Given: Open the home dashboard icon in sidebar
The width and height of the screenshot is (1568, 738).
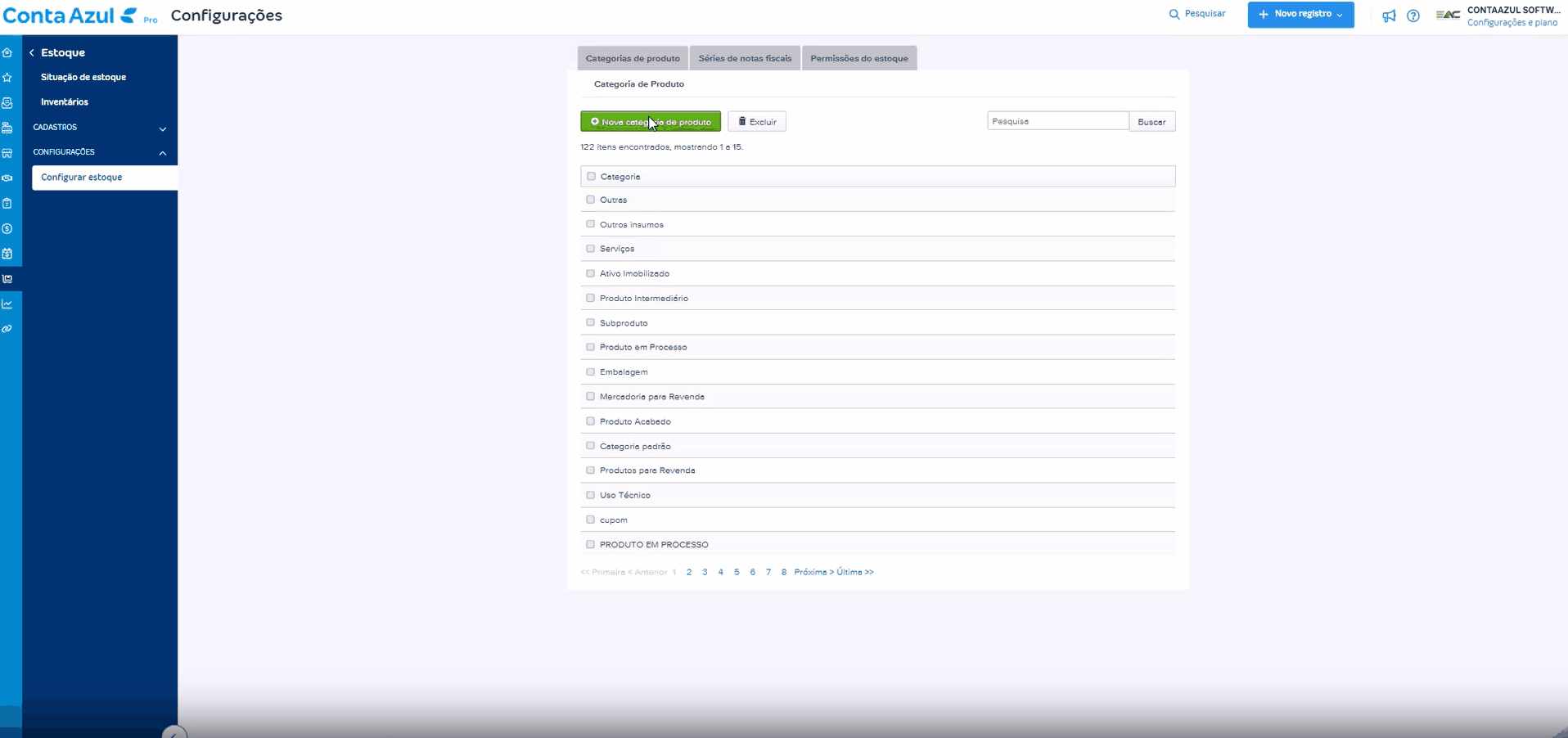Looking at the screenshot, I should point(7,52).
